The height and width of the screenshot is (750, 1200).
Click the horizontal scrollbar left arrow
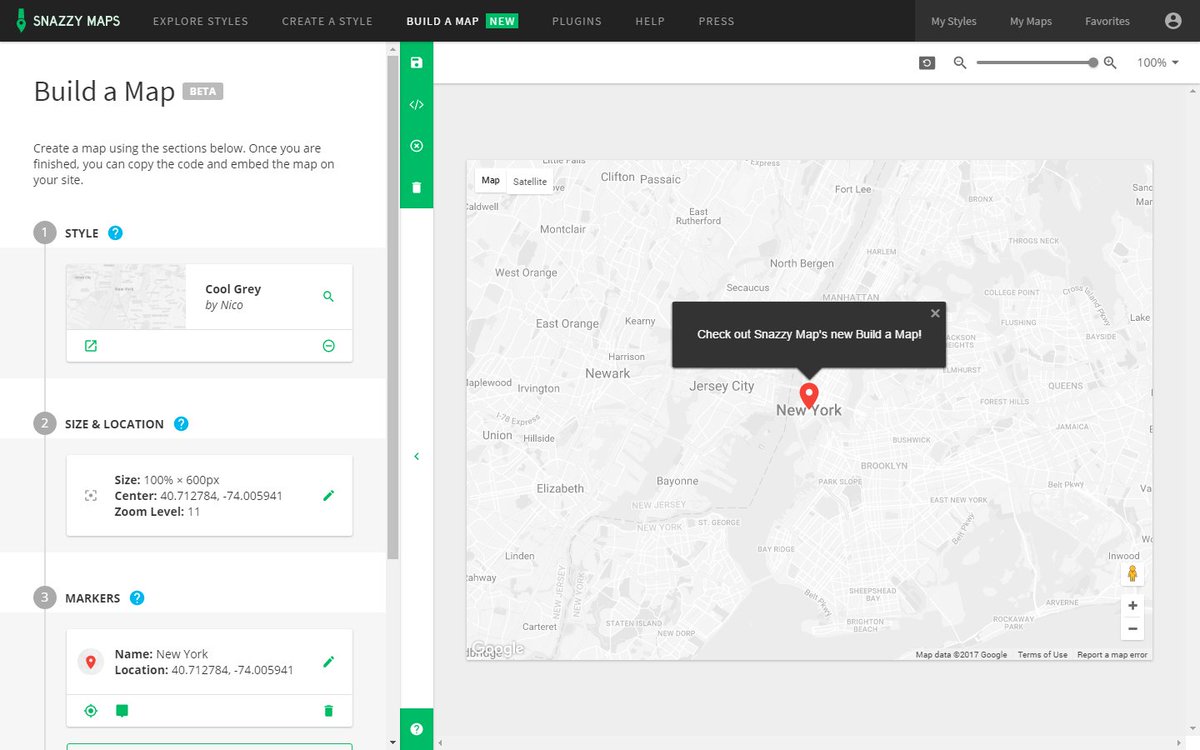(x=440, y=743)
